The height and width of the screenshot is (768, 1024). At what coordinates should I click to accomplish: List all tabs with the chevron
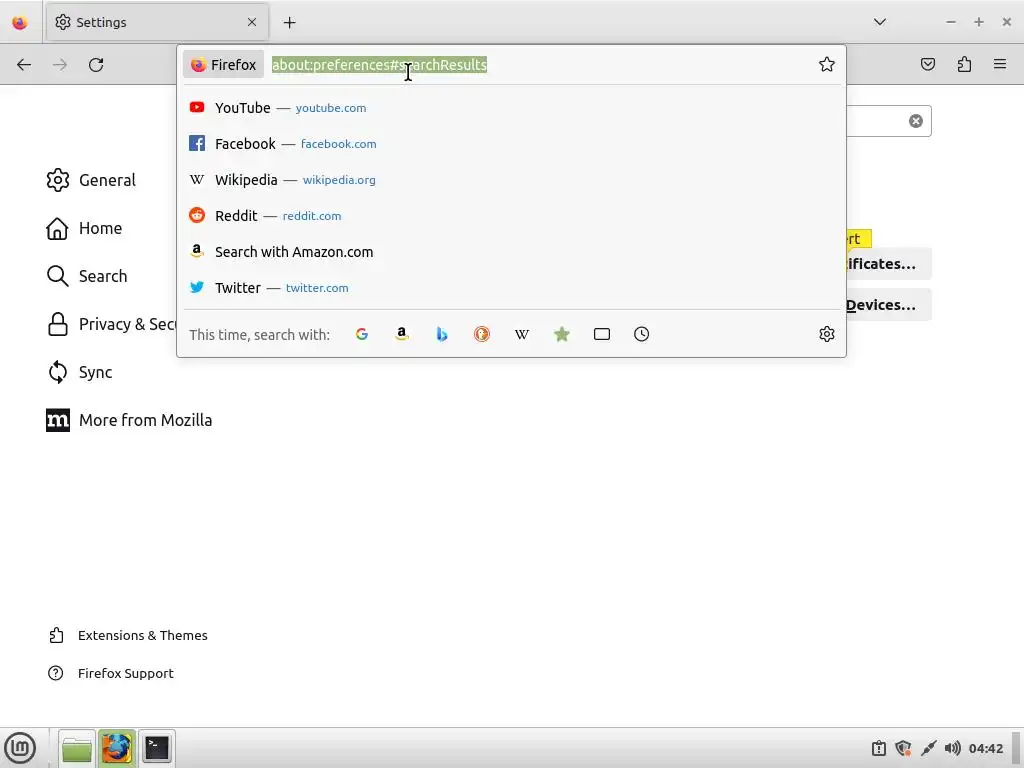pyautogui.click(x=880, y=22)
